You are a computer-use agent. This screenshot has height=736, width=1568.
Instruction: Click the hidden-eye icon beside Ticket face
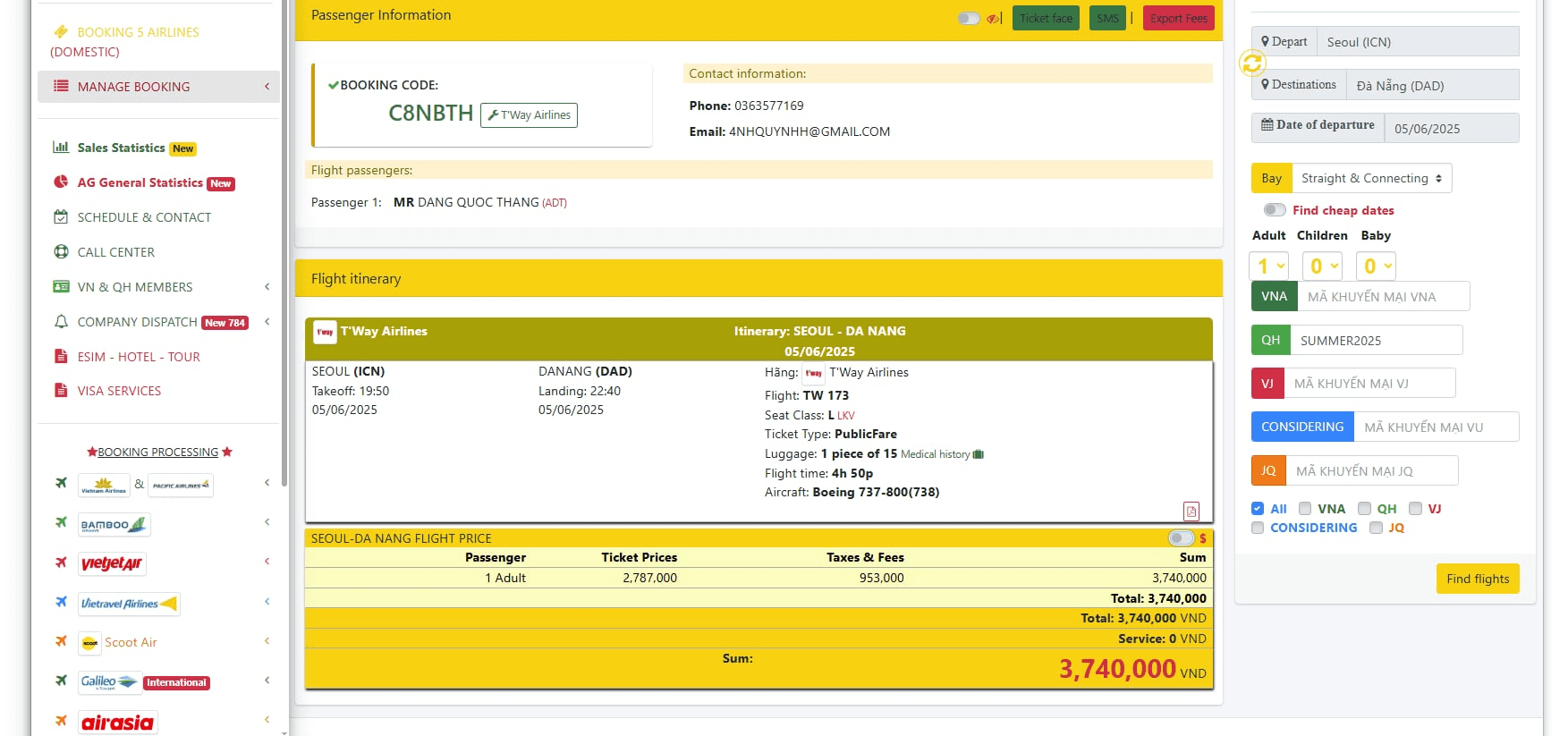pyautogui.click(x=993, y=18)
